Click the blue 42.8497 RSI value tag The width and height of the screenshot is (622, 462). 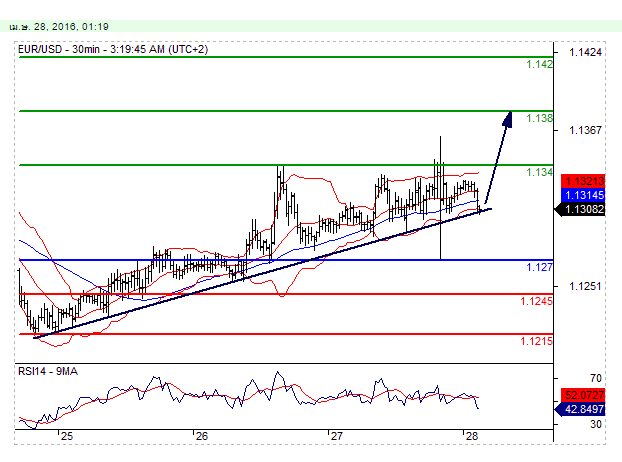[582, 408]
